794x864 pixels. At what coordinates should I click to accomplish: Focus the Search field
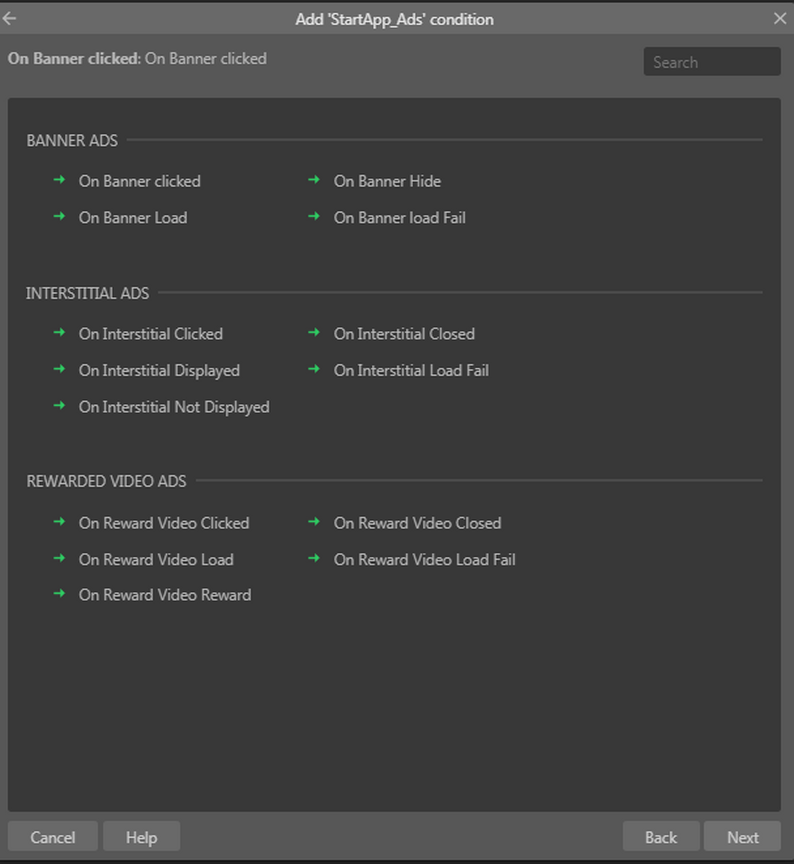(712, 62)
